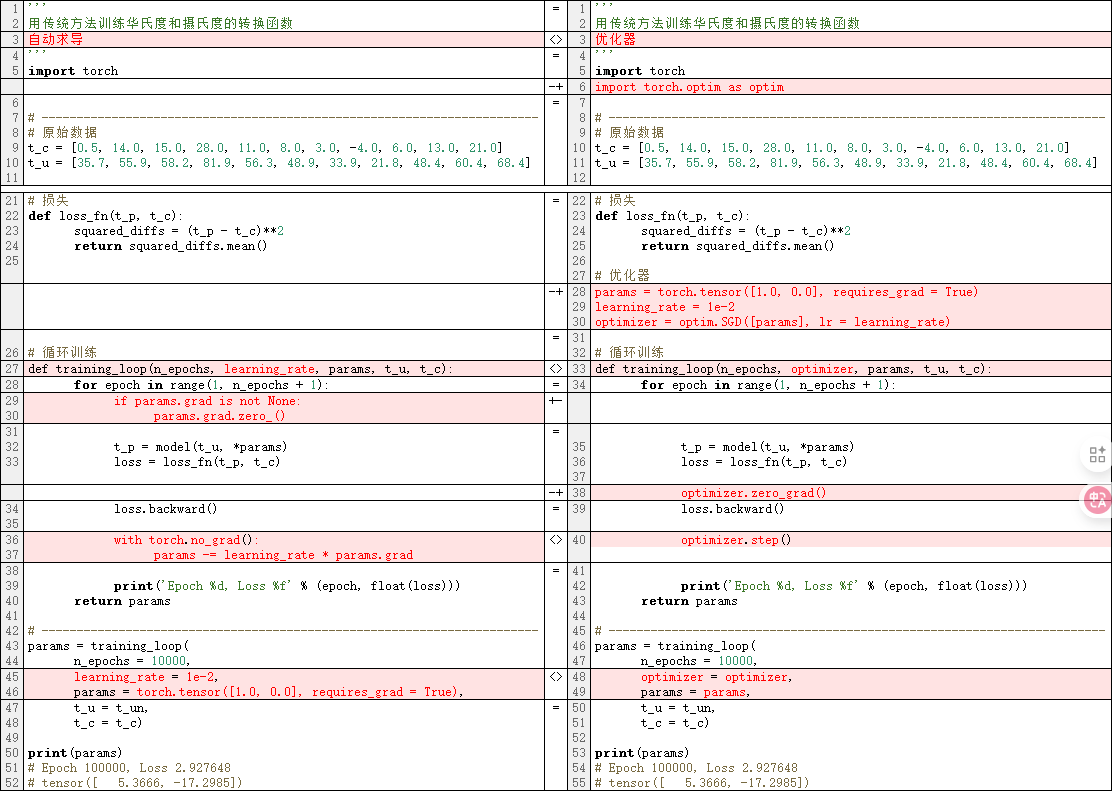This screenshot has width=1112, height=791.
Task: Click the line 'import torch.optim as optim'
Action: pos(689,87)
